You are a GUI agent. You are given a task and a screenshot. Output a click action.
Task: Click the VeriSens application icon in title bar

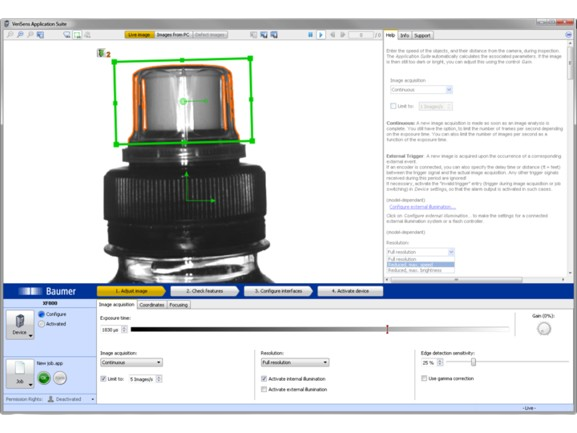coord(7,24)
